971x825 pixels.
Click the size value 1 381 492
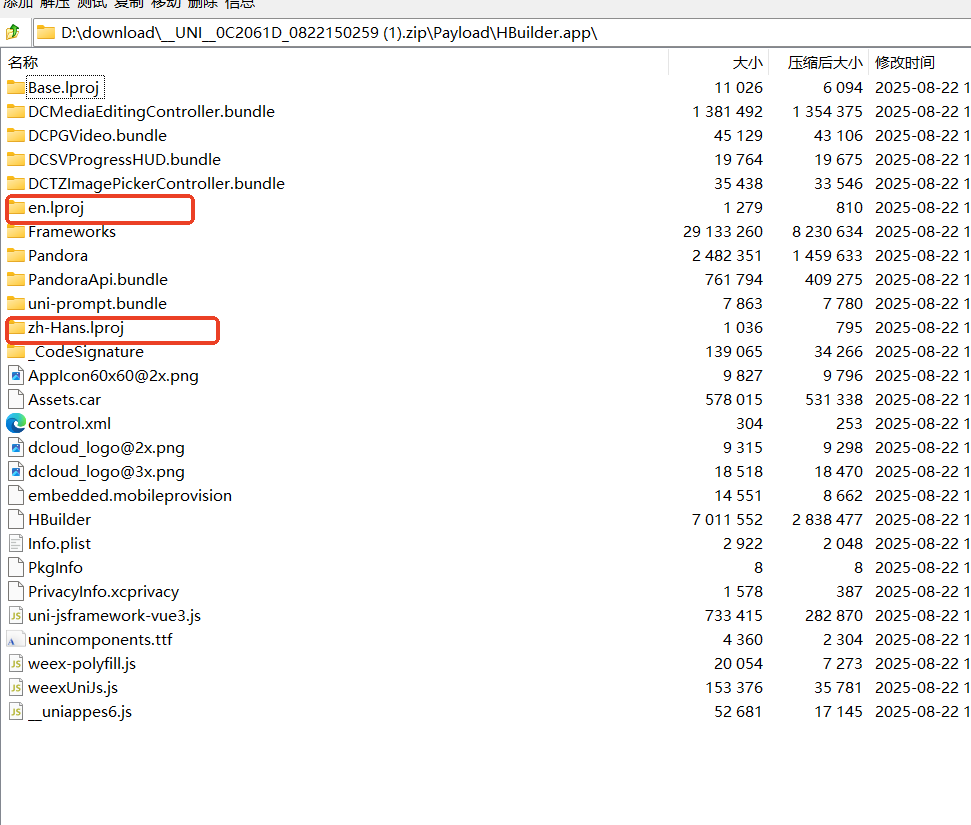727,111
